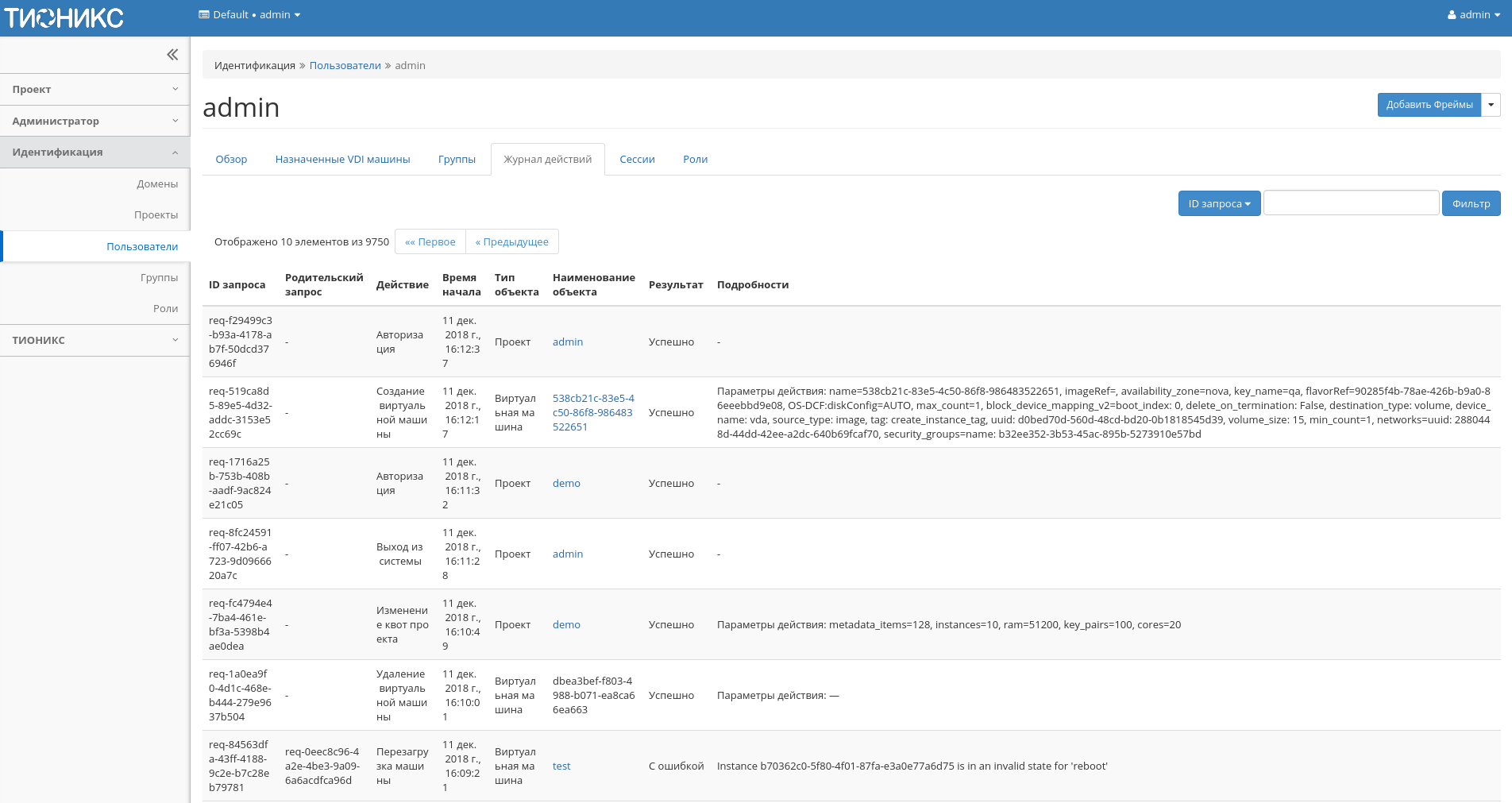Open the arrow next to Добавить Фреймы

click(x=1491, y=105)
